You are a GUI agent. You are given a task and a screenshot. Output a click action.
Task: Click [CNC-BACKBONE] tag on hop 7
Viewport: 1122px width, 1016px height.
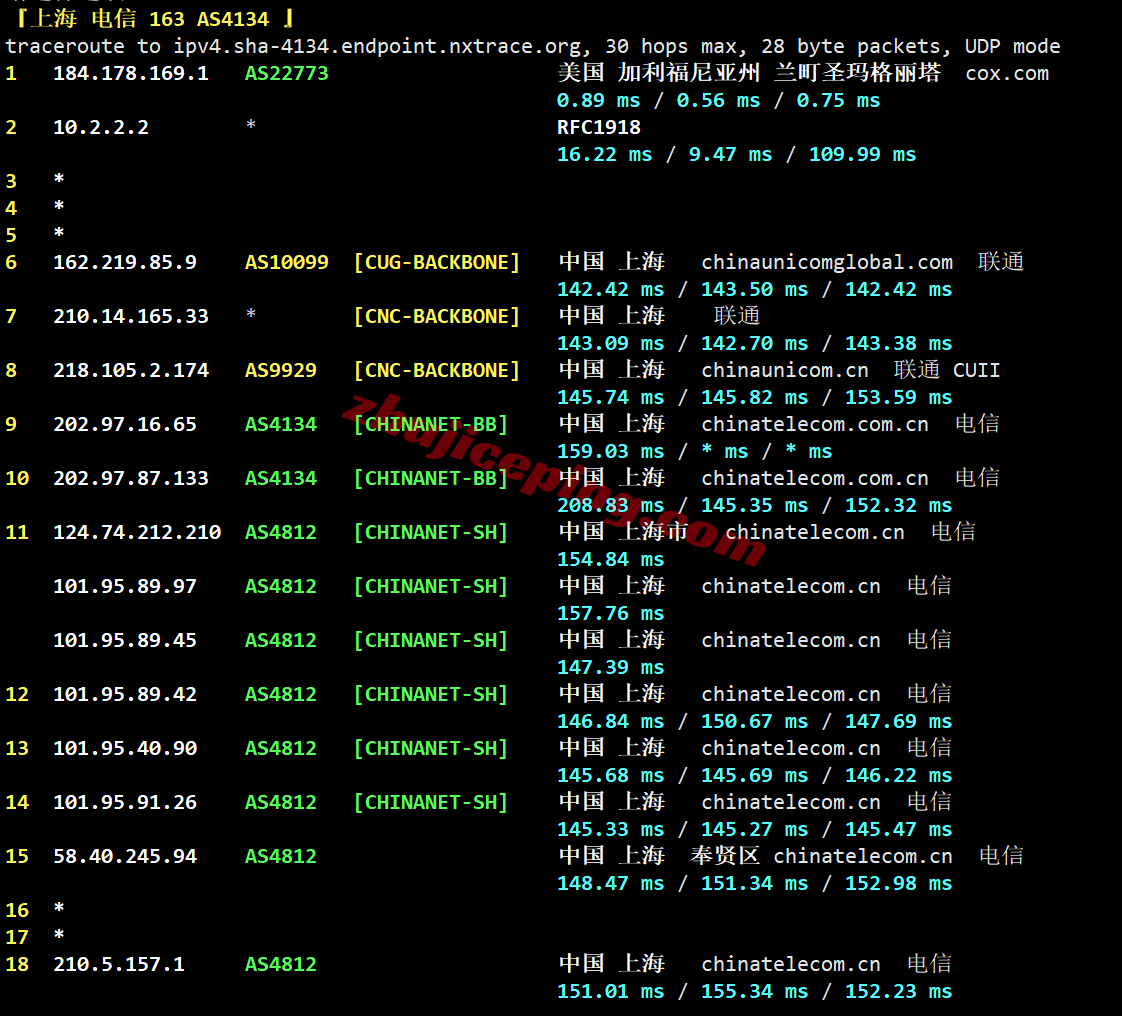tap(436, 317)
